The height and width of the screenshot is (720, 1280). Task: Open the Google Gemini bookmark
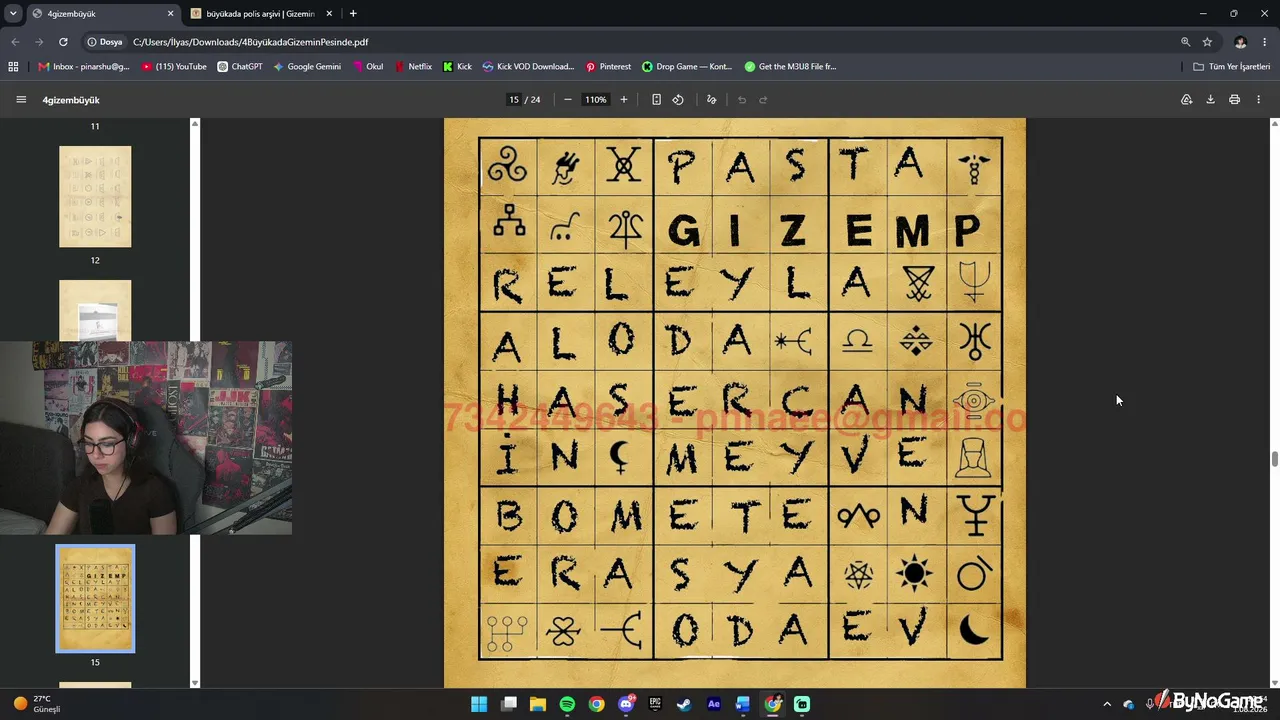coord(307,67)
